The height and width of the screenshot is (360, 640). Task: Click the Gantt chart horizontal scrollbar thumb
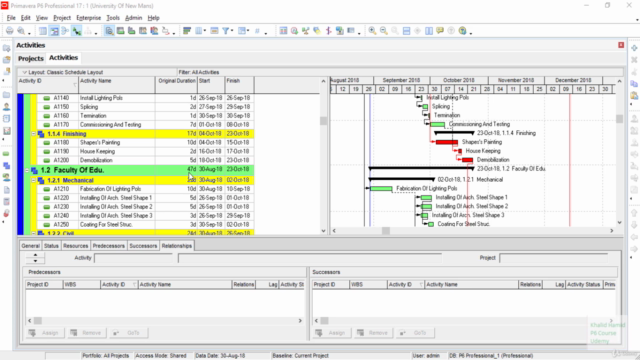pyautogui.click(x=386, y=231)
